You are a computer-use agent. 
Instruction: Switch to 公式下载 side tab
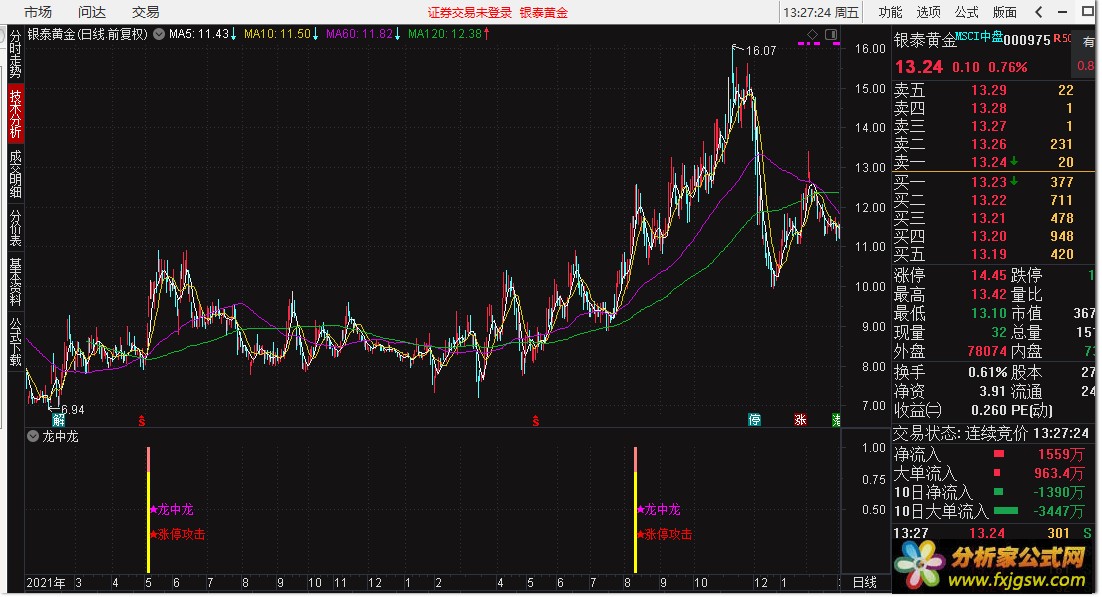pos(15,342)
